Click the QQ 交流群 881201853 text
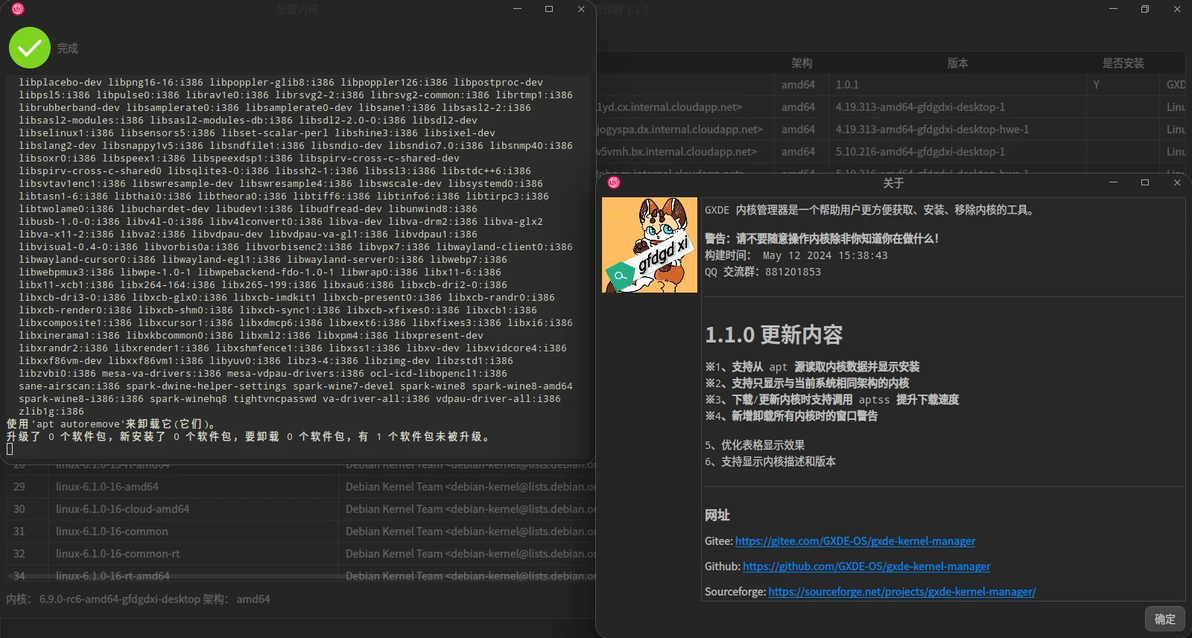1192x638 pixels. point(762,271)
